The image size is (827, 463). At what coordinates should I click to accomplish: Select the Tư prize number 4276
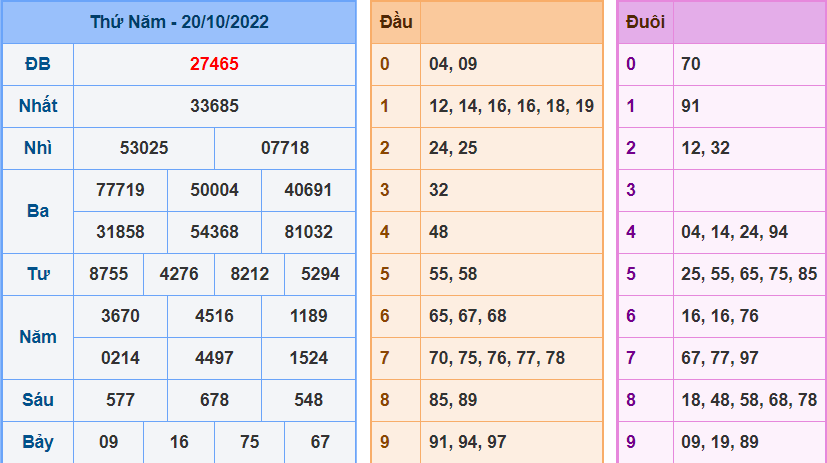click(x=179, y=274)
